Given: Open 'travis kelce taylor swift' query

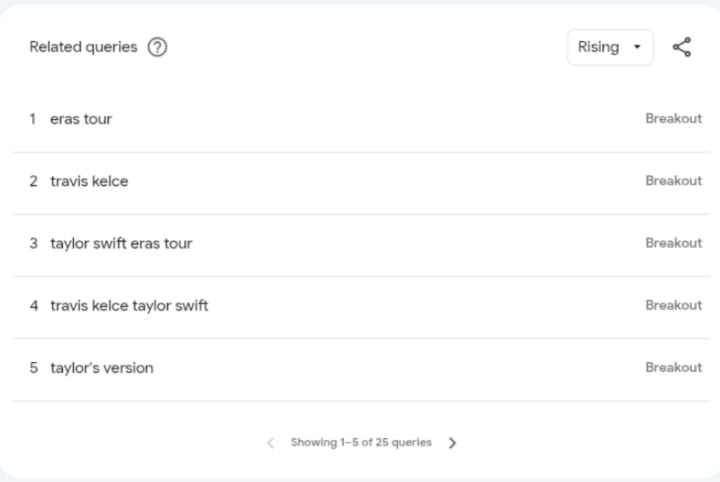Looking at the screenshot, I should [129, 305].
